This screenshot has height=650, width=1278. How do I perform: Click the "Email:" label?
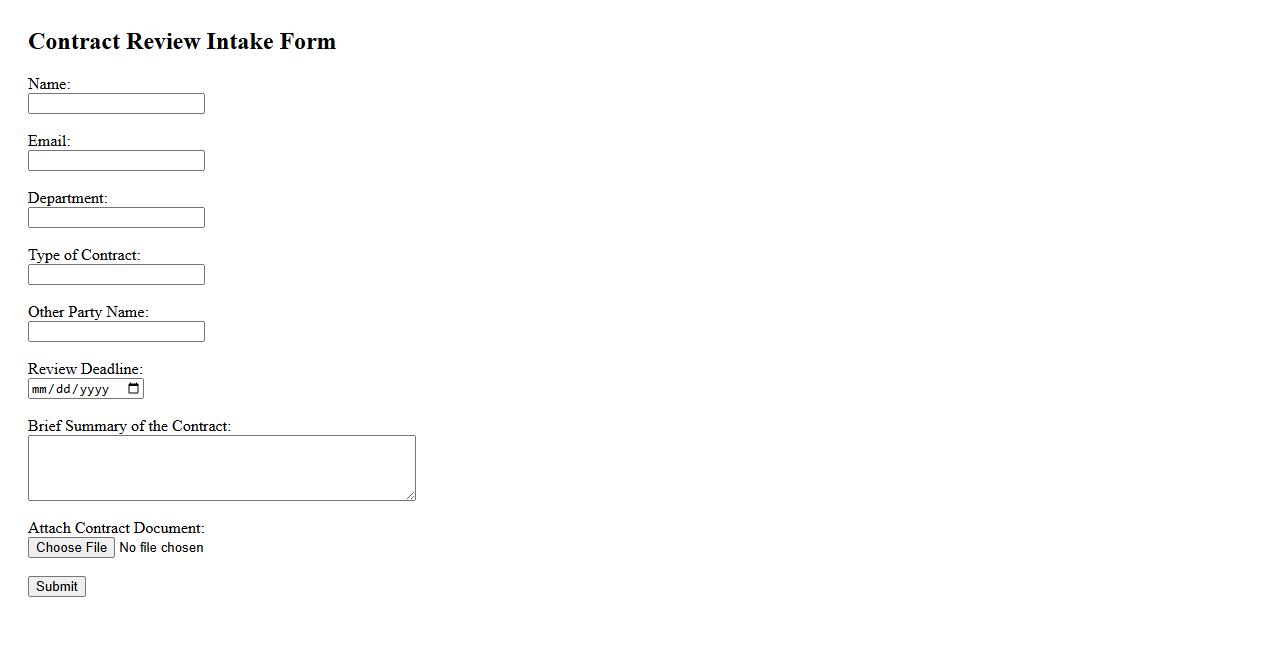[x=49, y=141]
